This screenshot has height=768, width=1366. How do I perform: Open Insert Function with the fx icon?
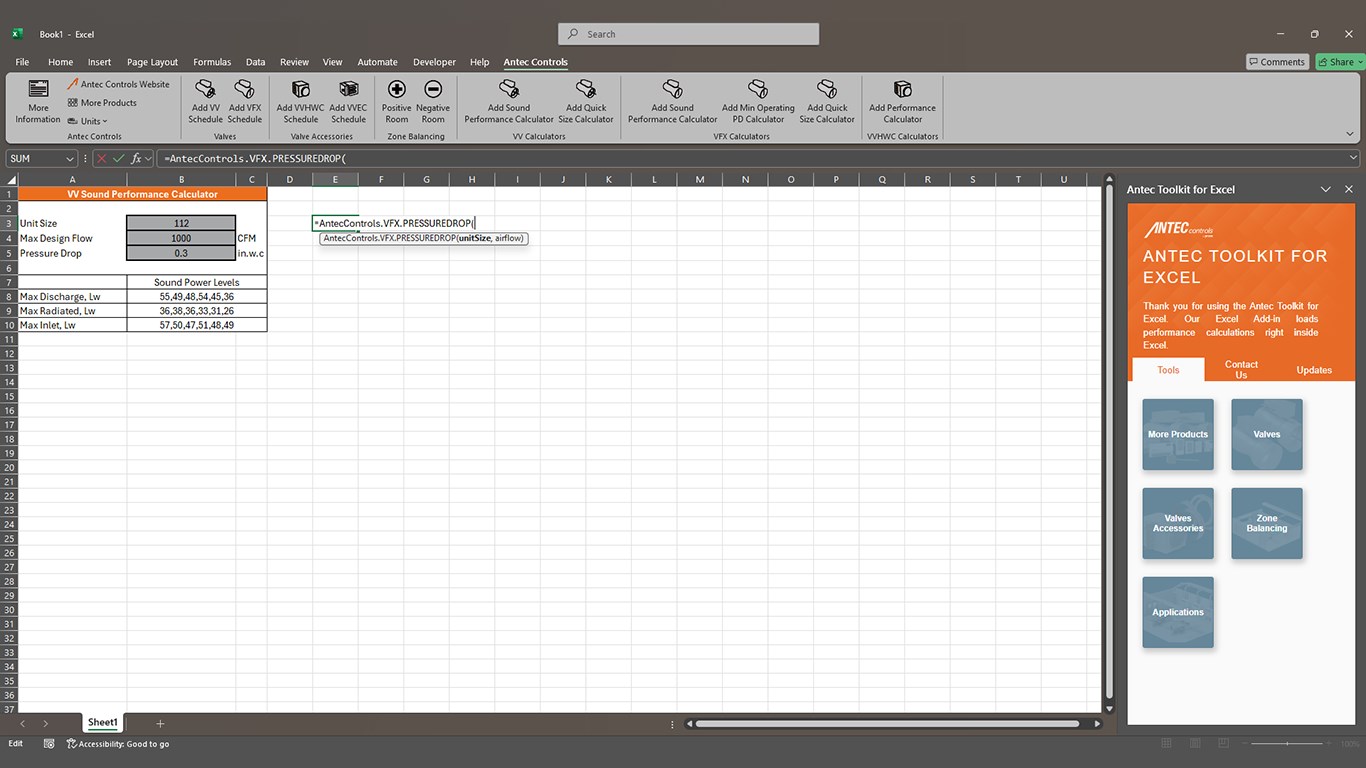(x=136, y=158)
